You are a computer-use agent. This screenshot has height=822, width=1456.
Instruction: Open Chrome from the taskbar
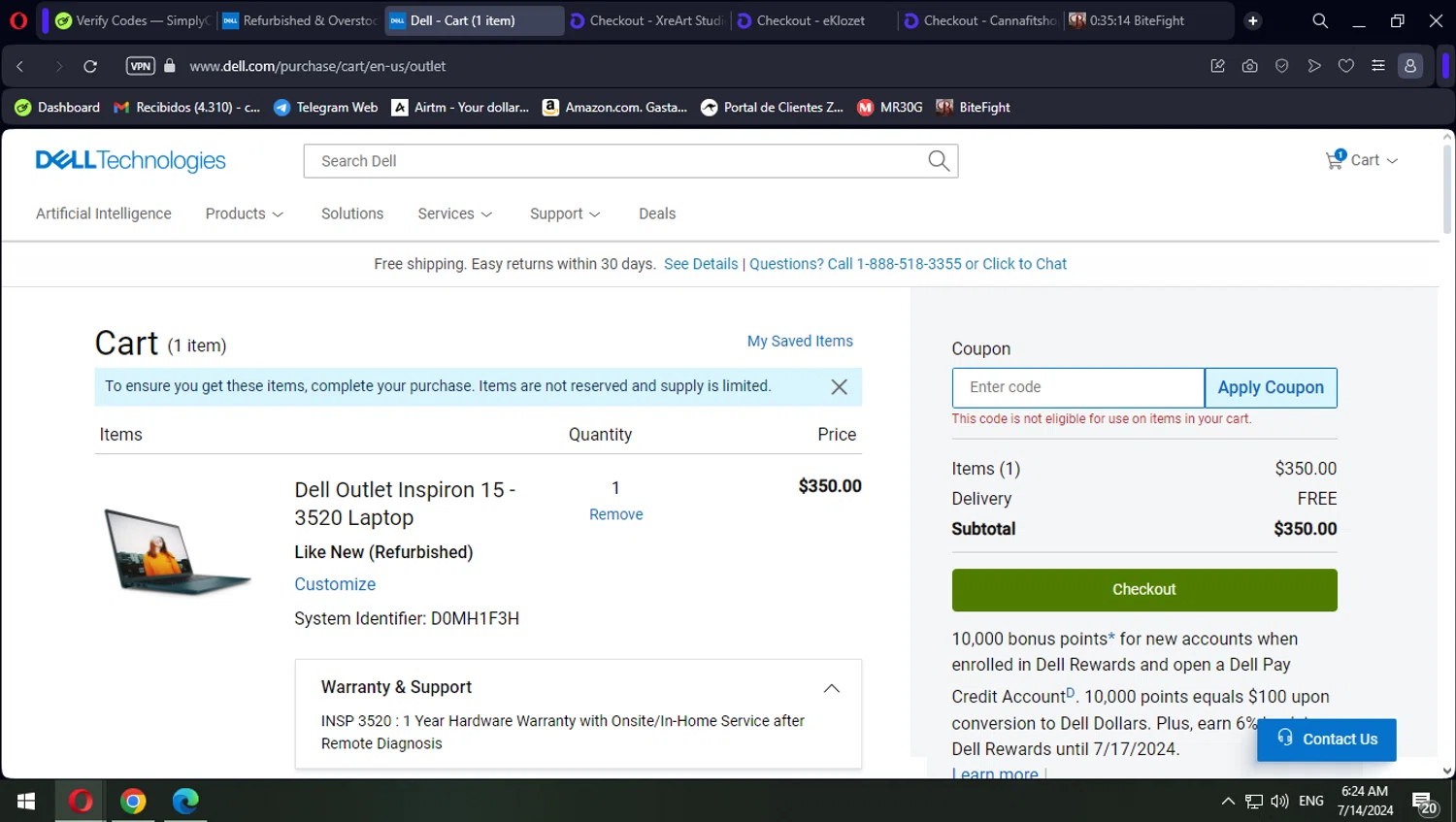point(133,801)
